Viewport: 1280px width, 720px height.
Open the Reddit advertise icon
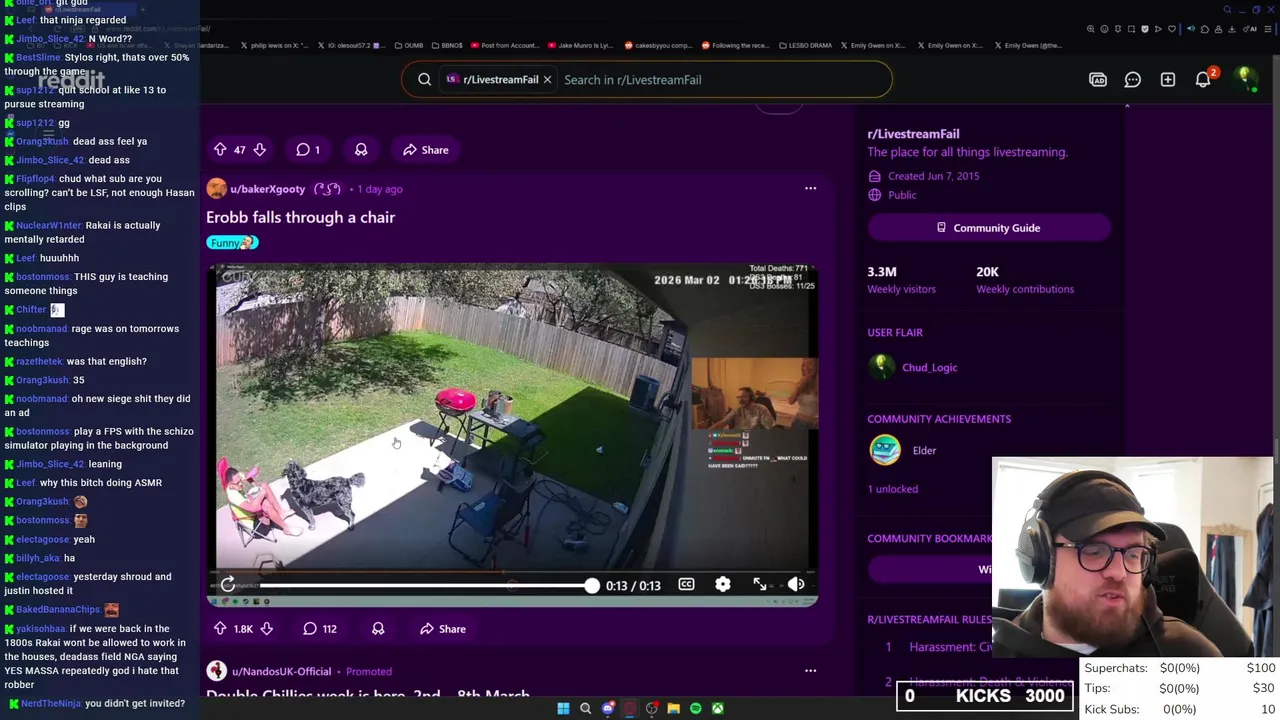(x=1098, y=80)
